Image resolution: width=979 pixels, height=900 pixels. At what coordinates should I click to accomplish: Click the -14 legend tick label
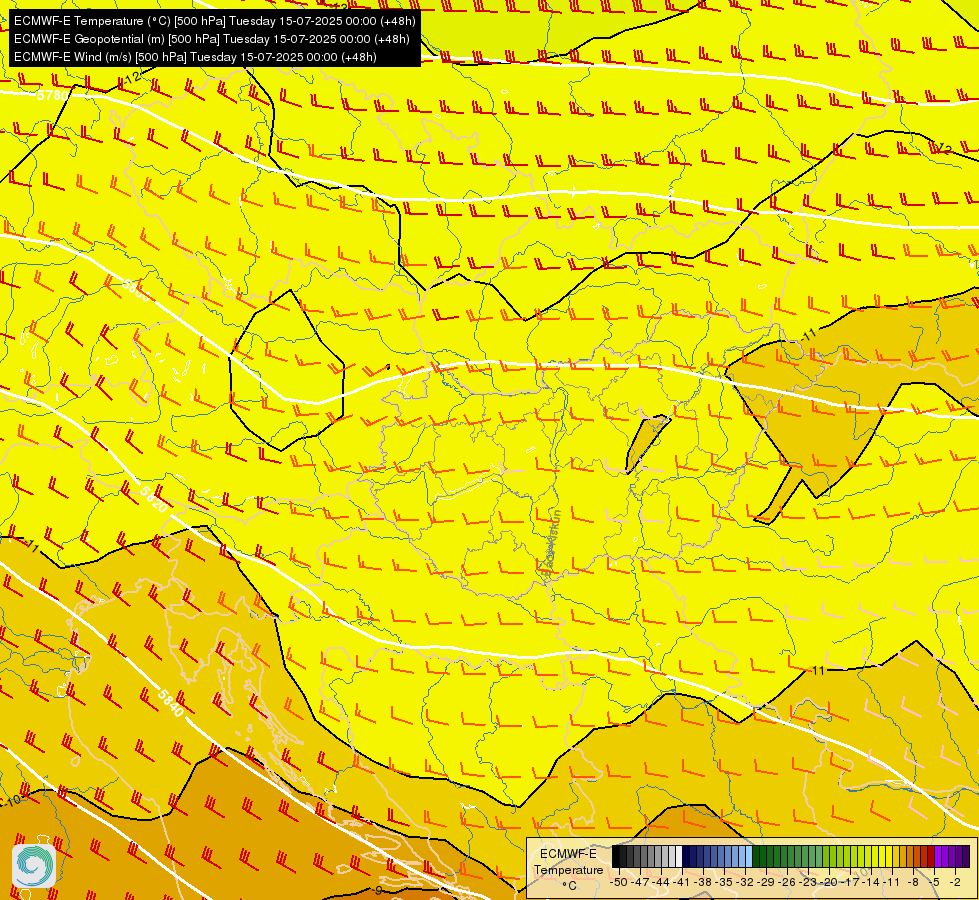871,883
